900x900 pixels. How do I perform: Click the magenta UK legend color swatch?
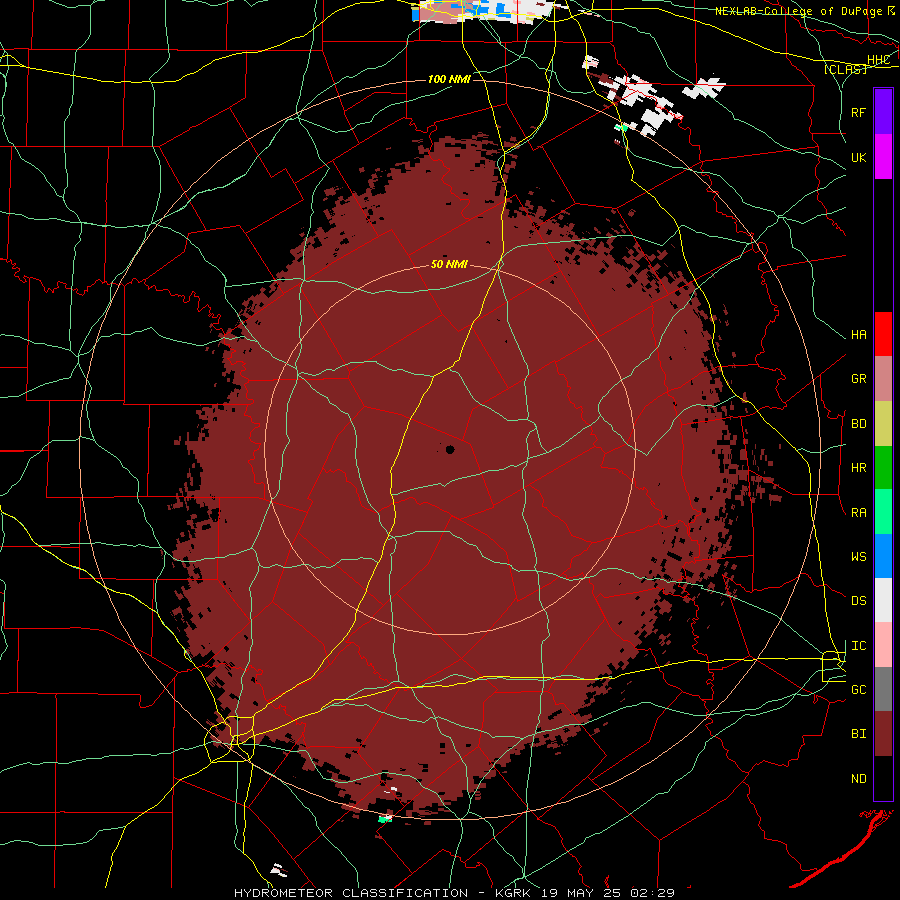883,157
